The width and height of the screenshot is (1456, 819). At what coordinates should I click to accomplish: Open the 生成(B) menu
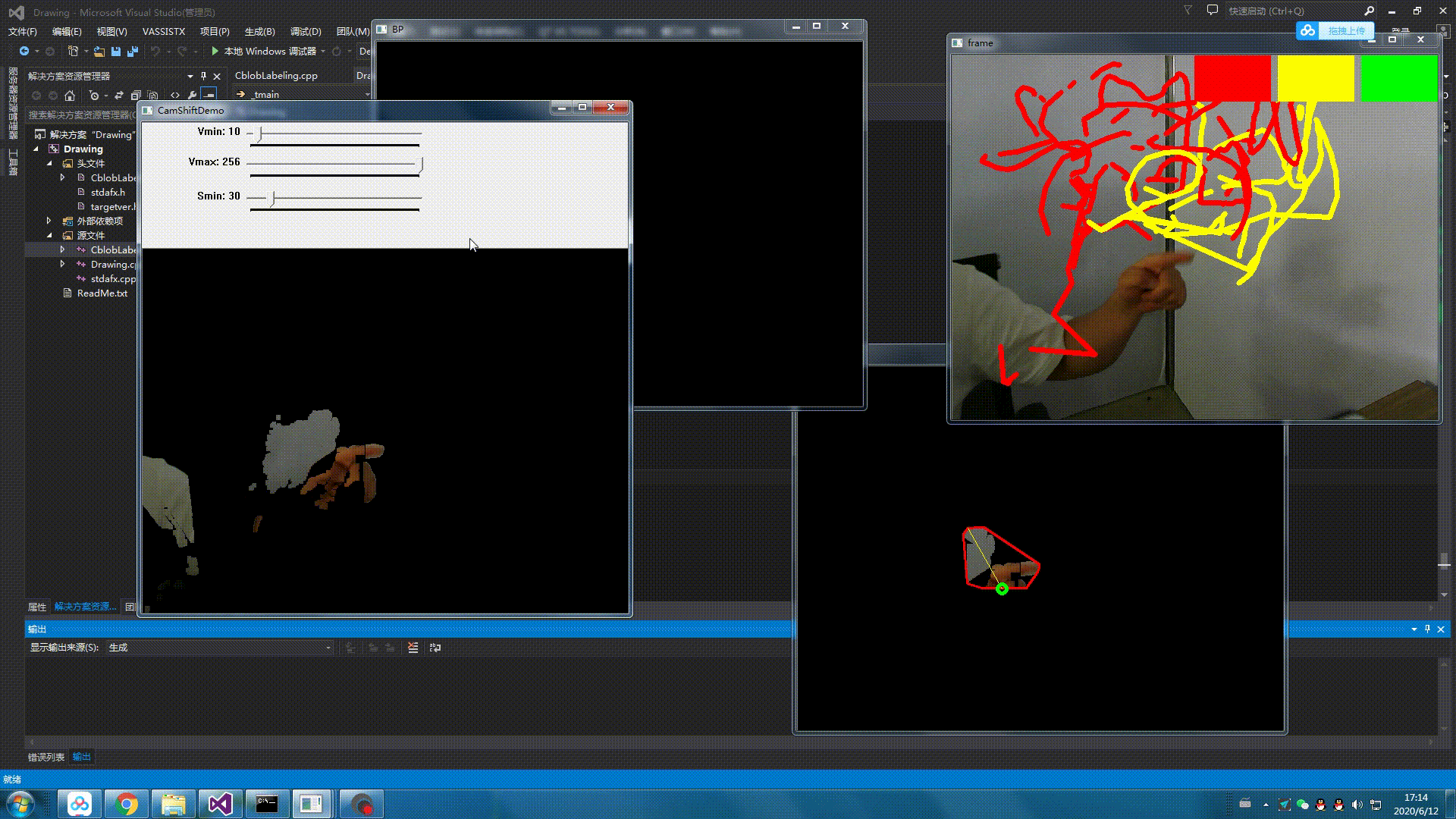pyautogui.click(x=259, y=31)
